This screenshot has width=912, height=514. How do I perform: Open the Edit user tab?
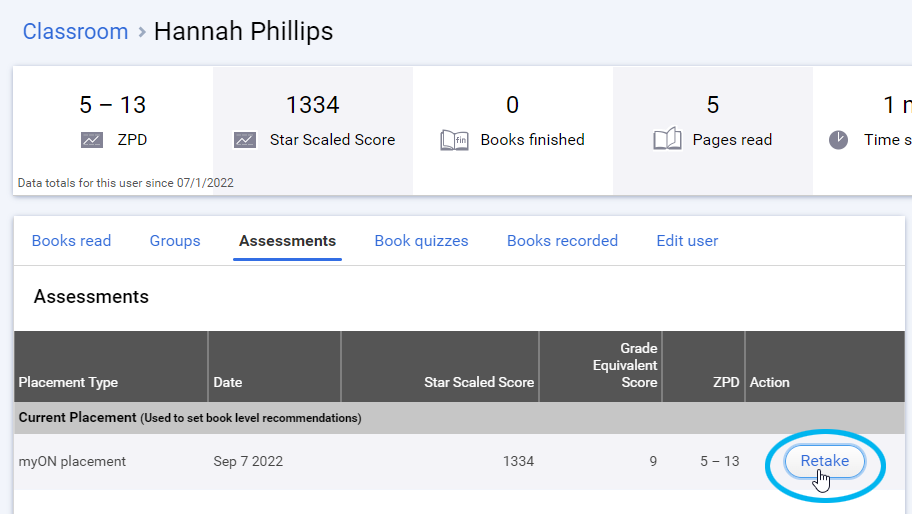[x=687, y=241]
